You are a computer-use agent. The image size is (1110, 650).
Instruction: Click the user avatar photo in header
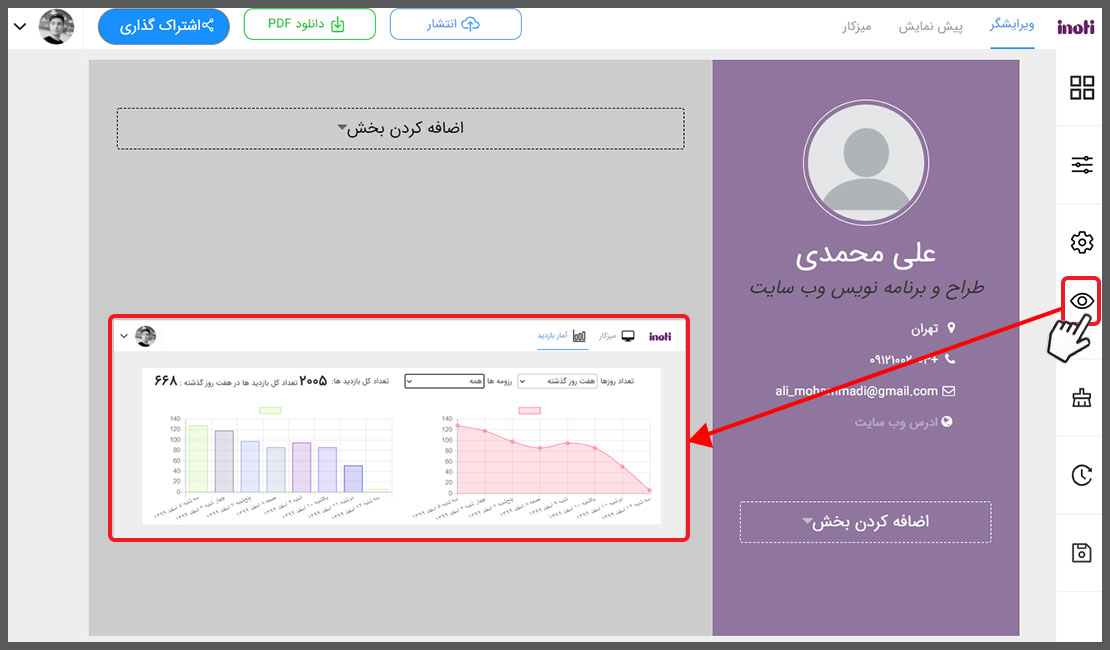pos(57,27)
